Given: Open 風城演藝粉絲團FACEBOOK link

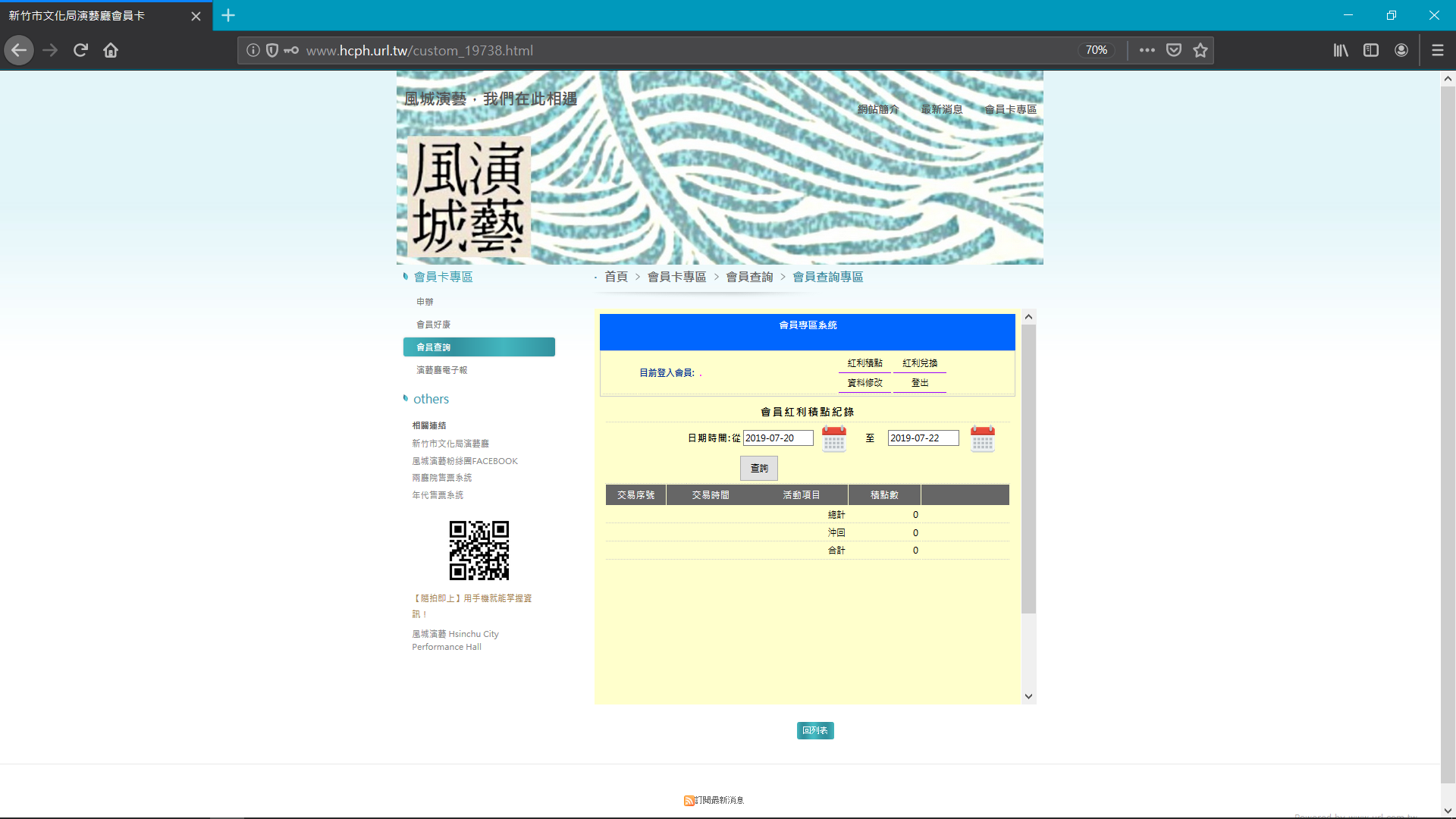Looking at the screenshot, I should point(465,461).
